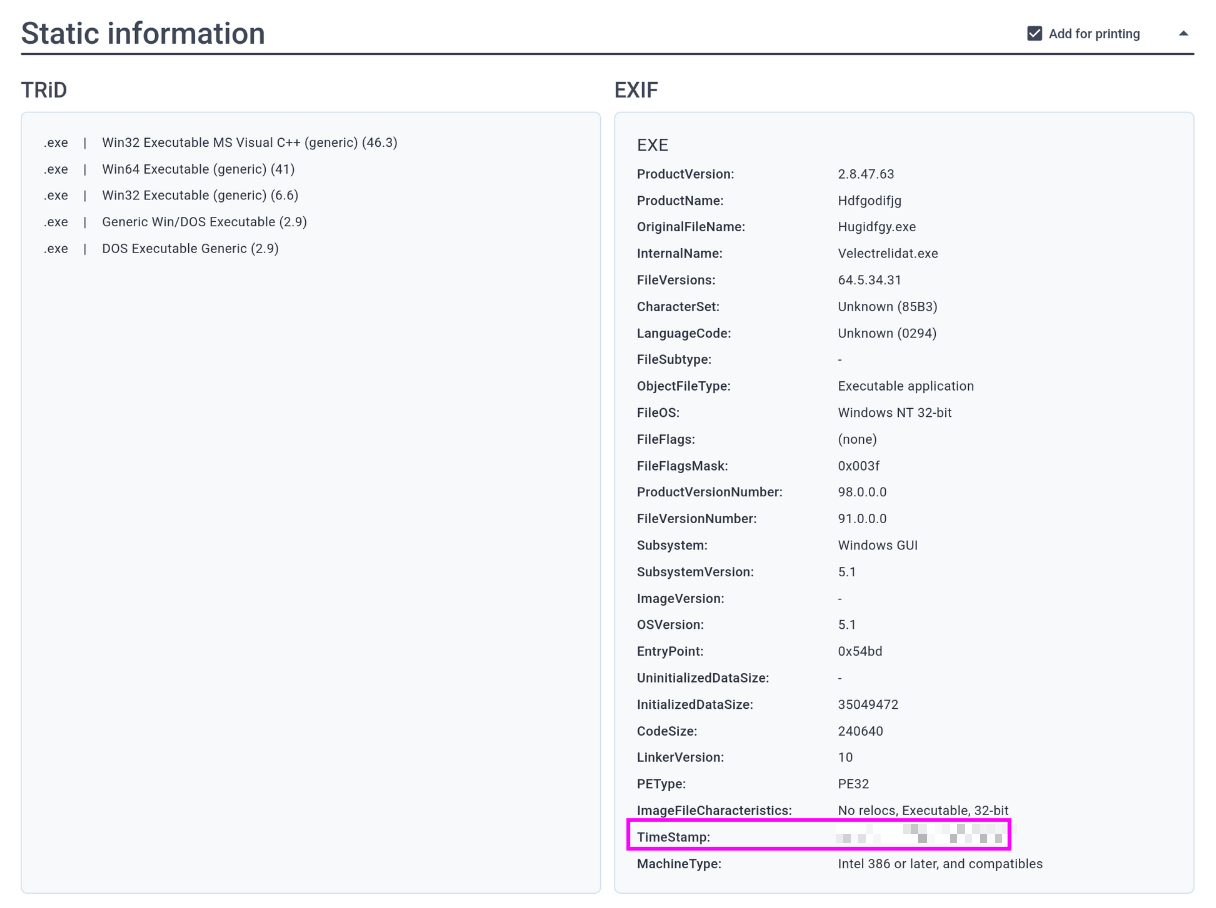Image resolution: width=1216 pixels, height=908 pixels.
Task: Click the EXE subheading in EXIF panel
Action: (x=652, y=146)
